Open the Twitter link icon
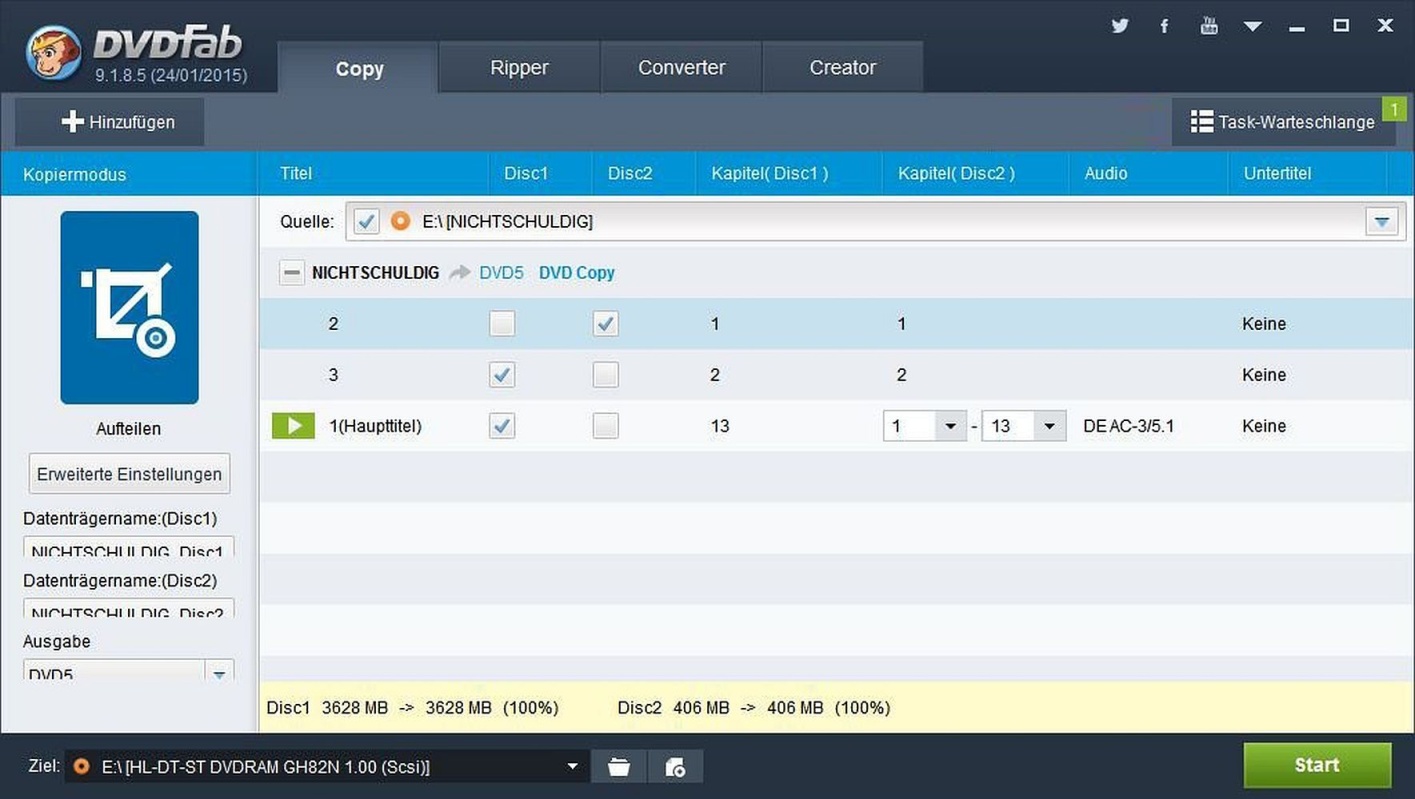This screenshot has width=1415, height=799. tap(1120, 26)
